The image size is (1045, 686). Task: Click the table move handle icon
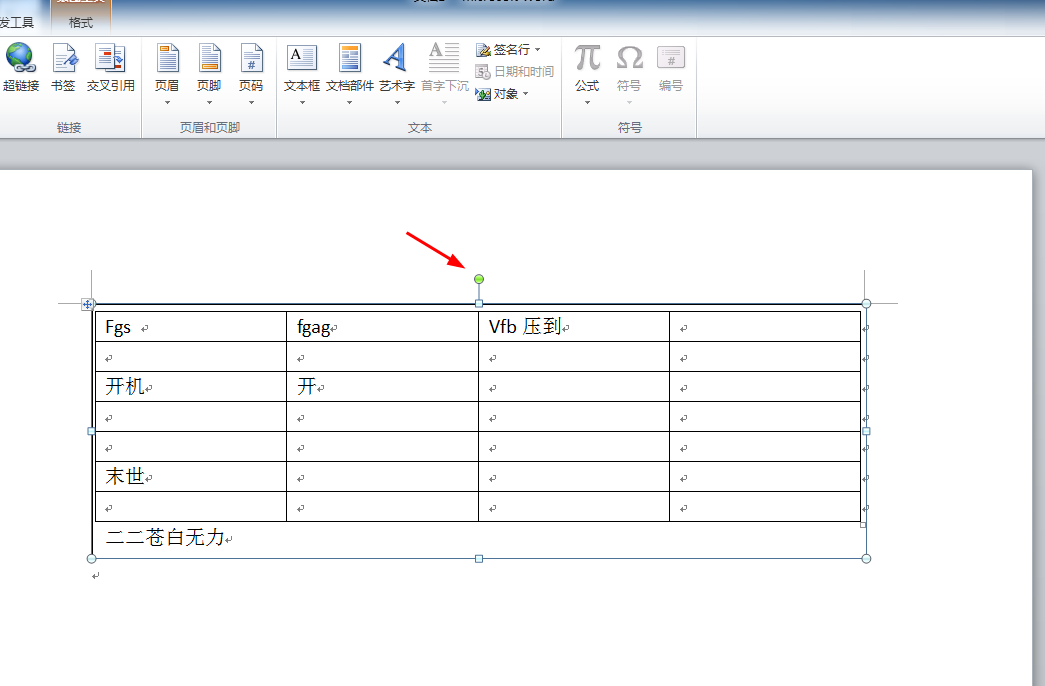pyautogui.click(x=87, y=305)
